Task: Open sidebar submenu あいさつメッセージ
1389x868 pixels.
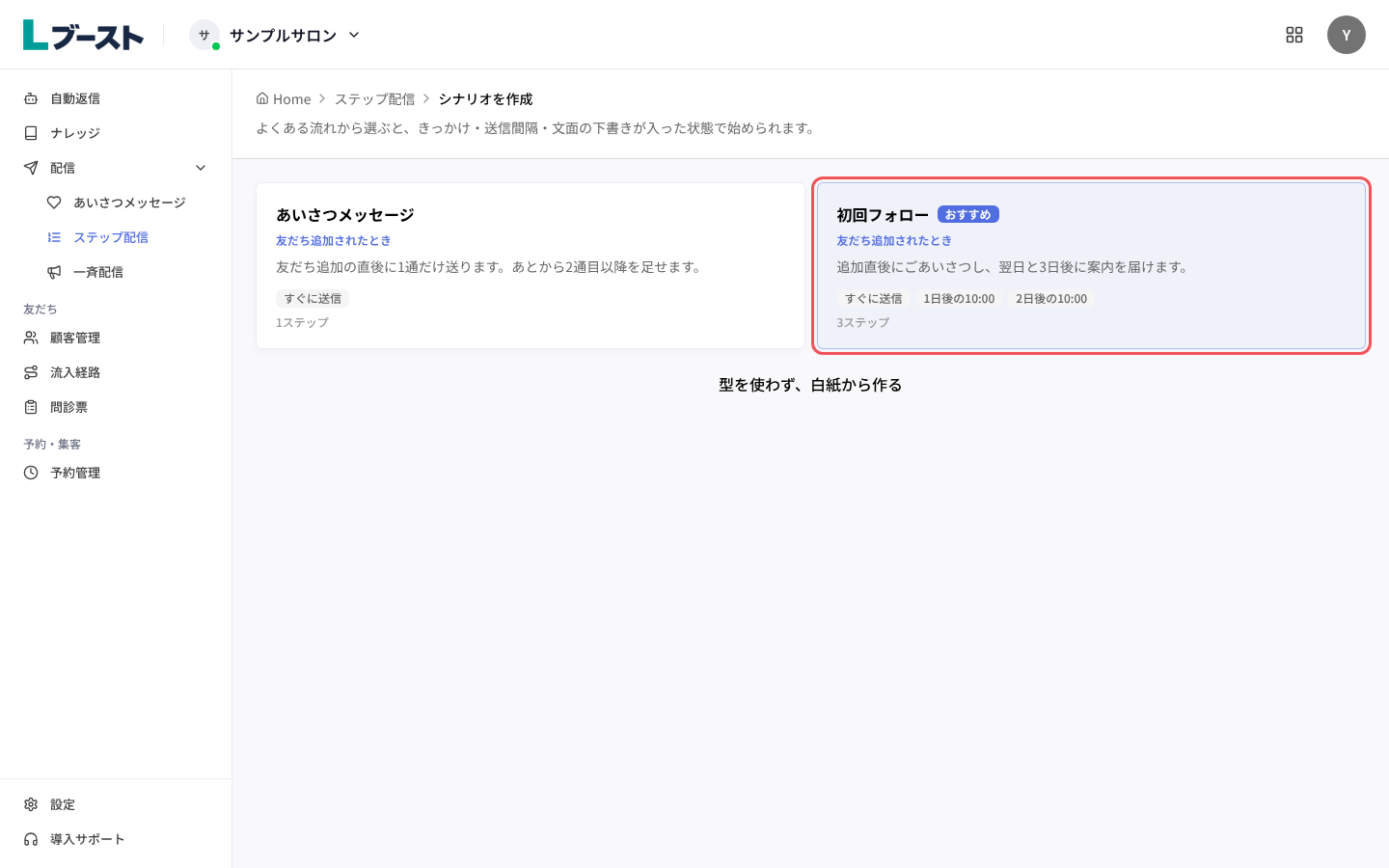Action: (x=127, y=203)
